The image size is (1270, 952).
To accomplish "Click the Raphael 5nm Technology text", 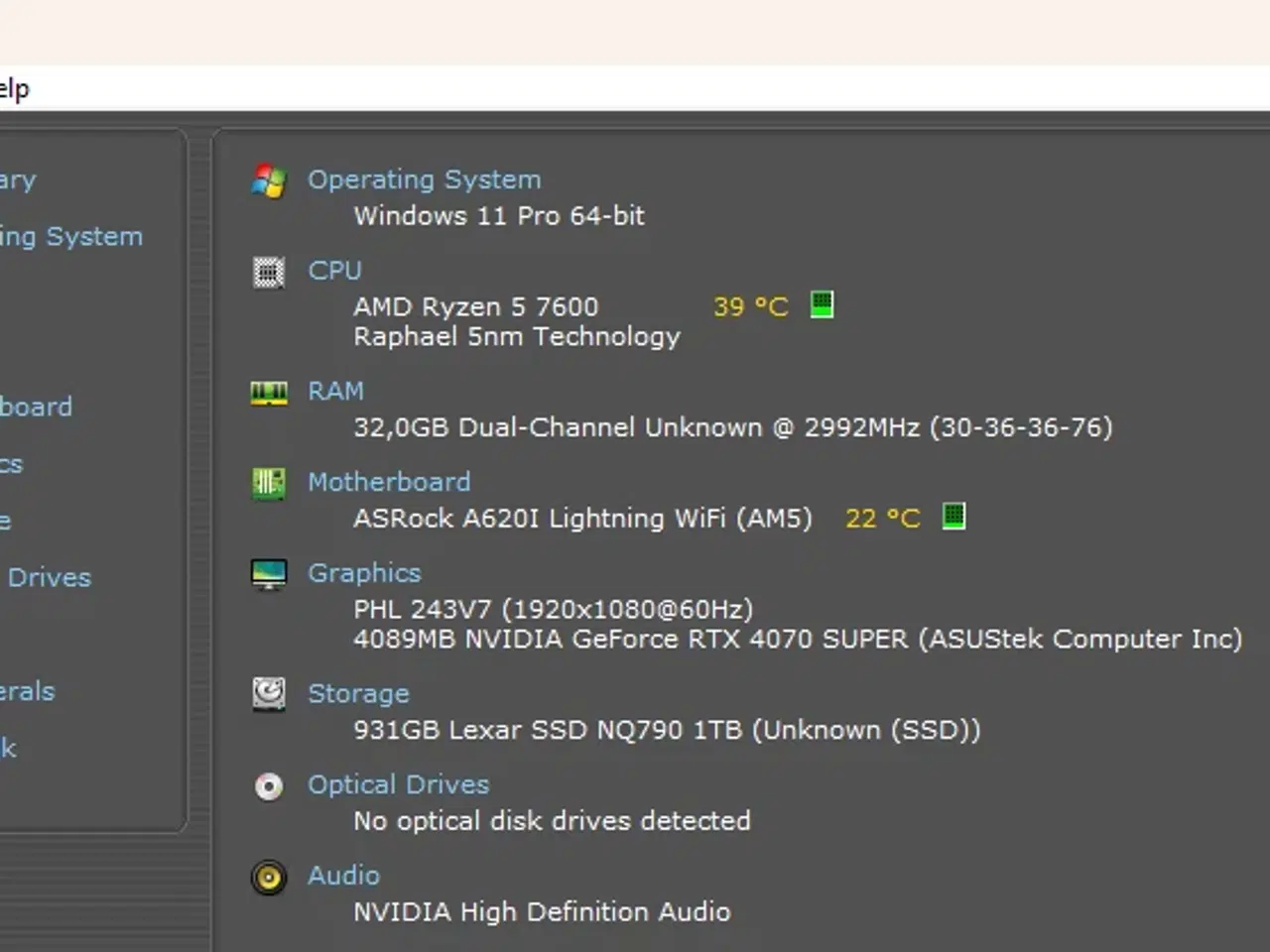I will point(517,337).
